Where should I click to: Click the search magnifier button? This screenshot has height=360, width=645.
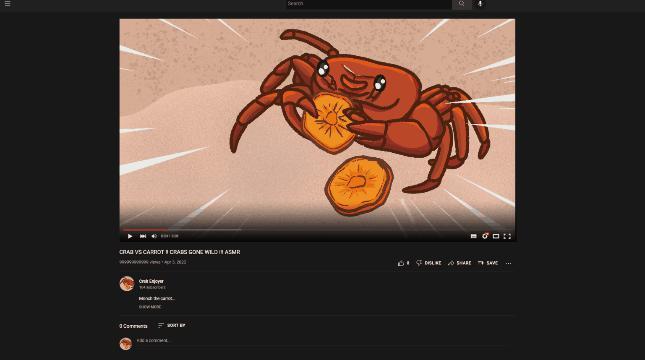pos(462,4)
